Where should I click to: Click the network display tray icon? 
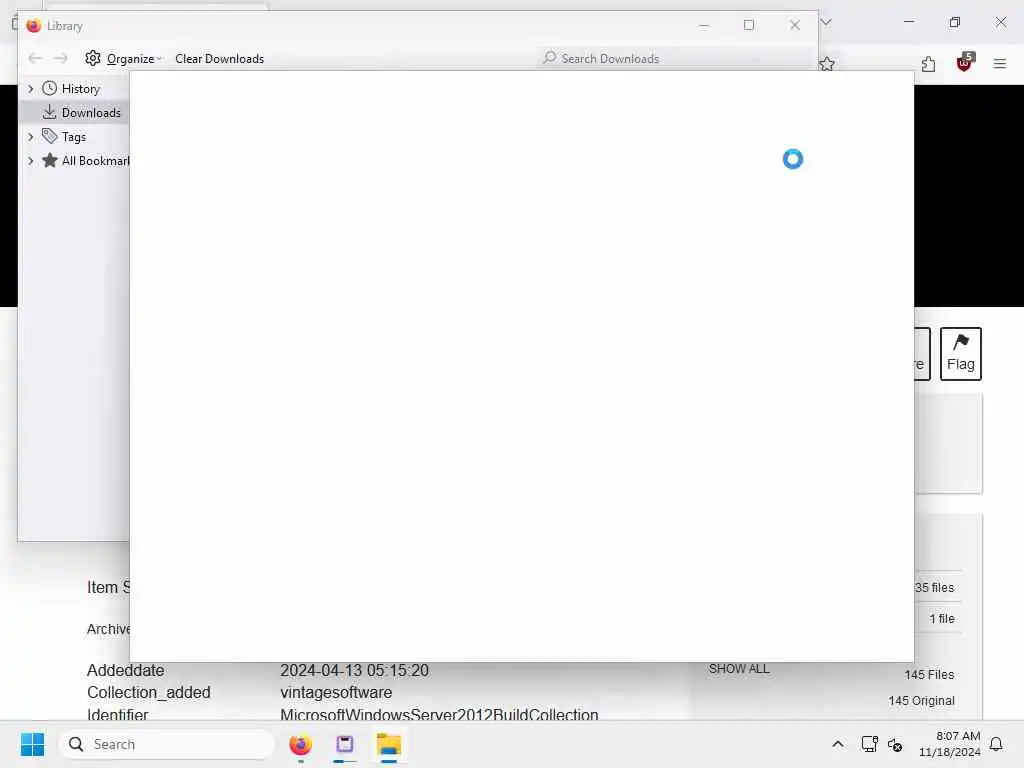tap(870, 744)
